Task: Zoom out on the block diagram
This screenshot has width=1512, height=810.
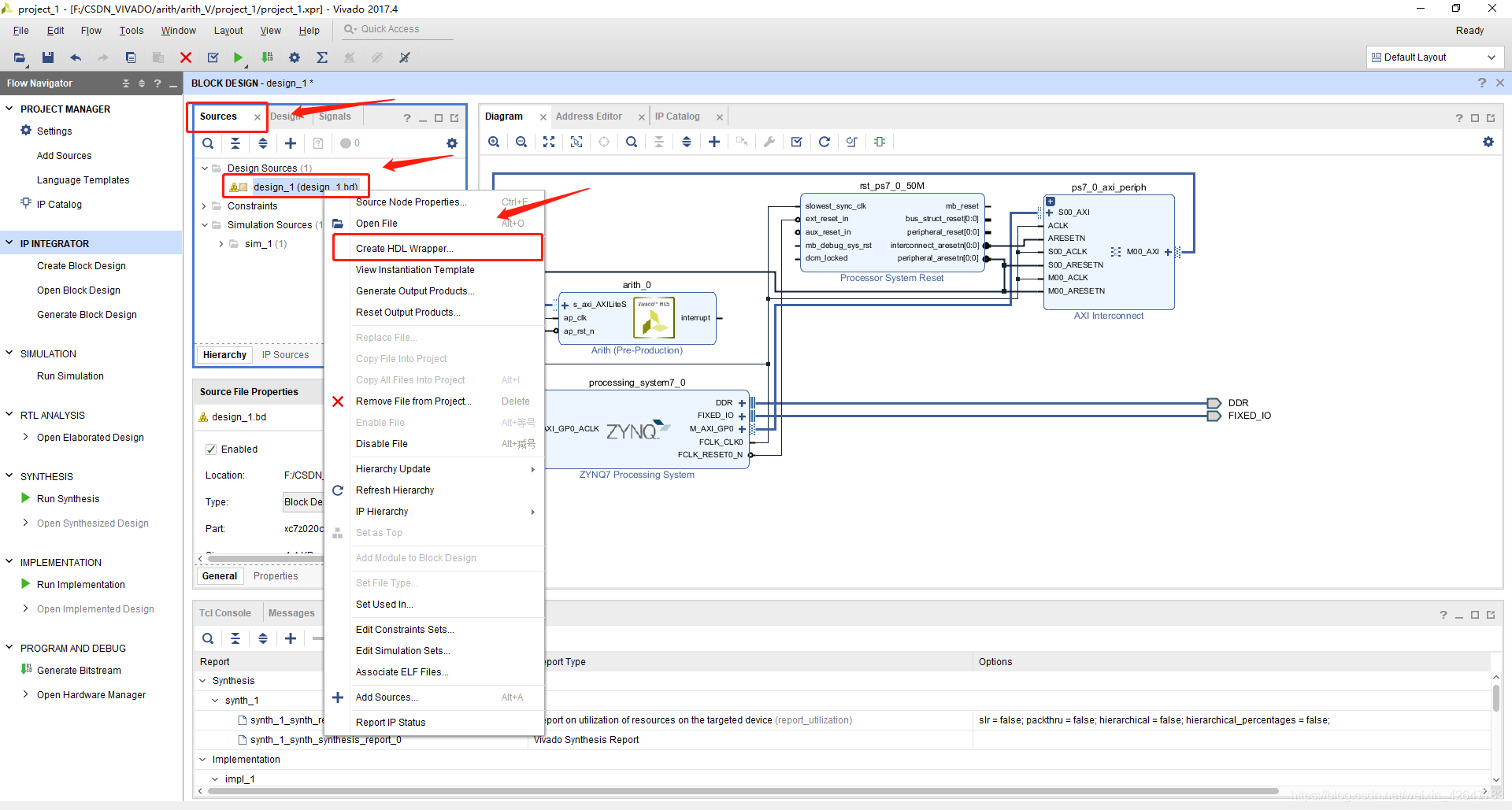Action: 521,142
